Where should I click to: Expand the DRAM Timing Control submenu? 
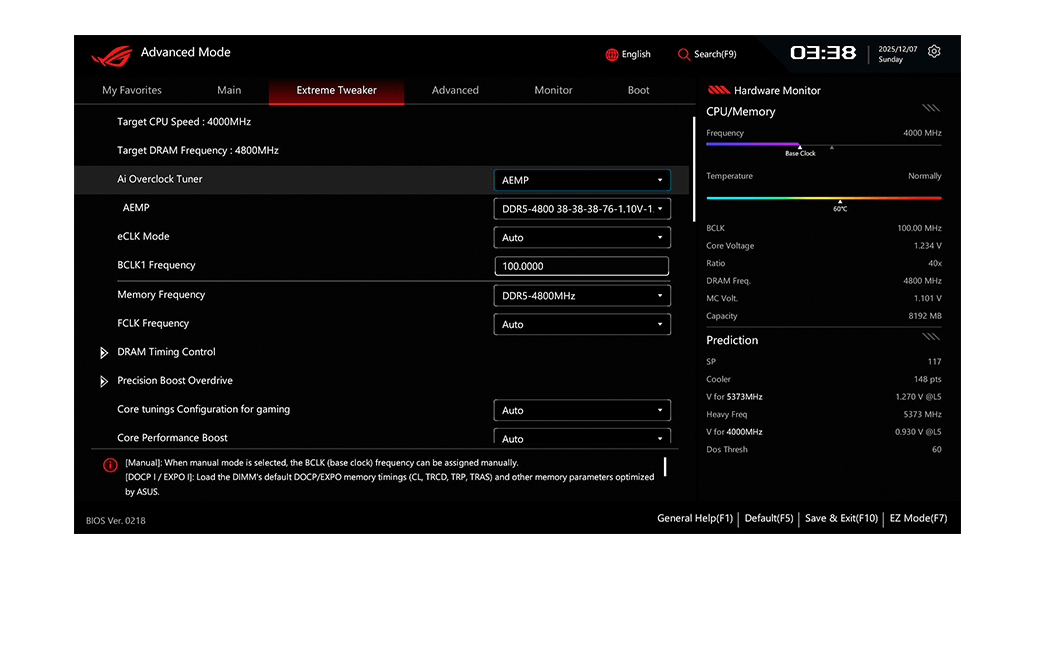coord(104,353)
